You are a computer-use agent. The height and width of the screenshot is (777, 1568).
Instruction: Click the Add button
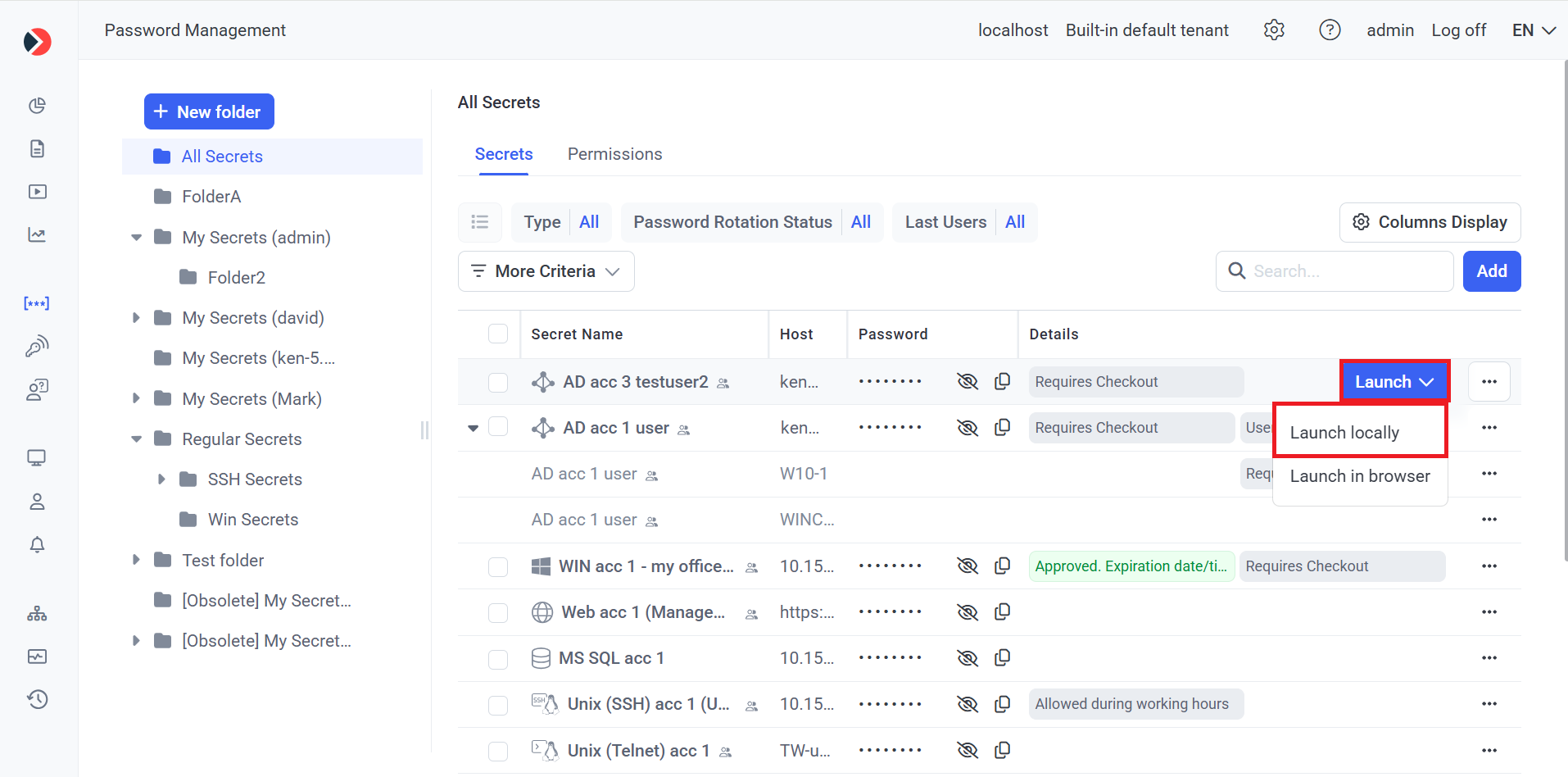[x=1491, y=271]
